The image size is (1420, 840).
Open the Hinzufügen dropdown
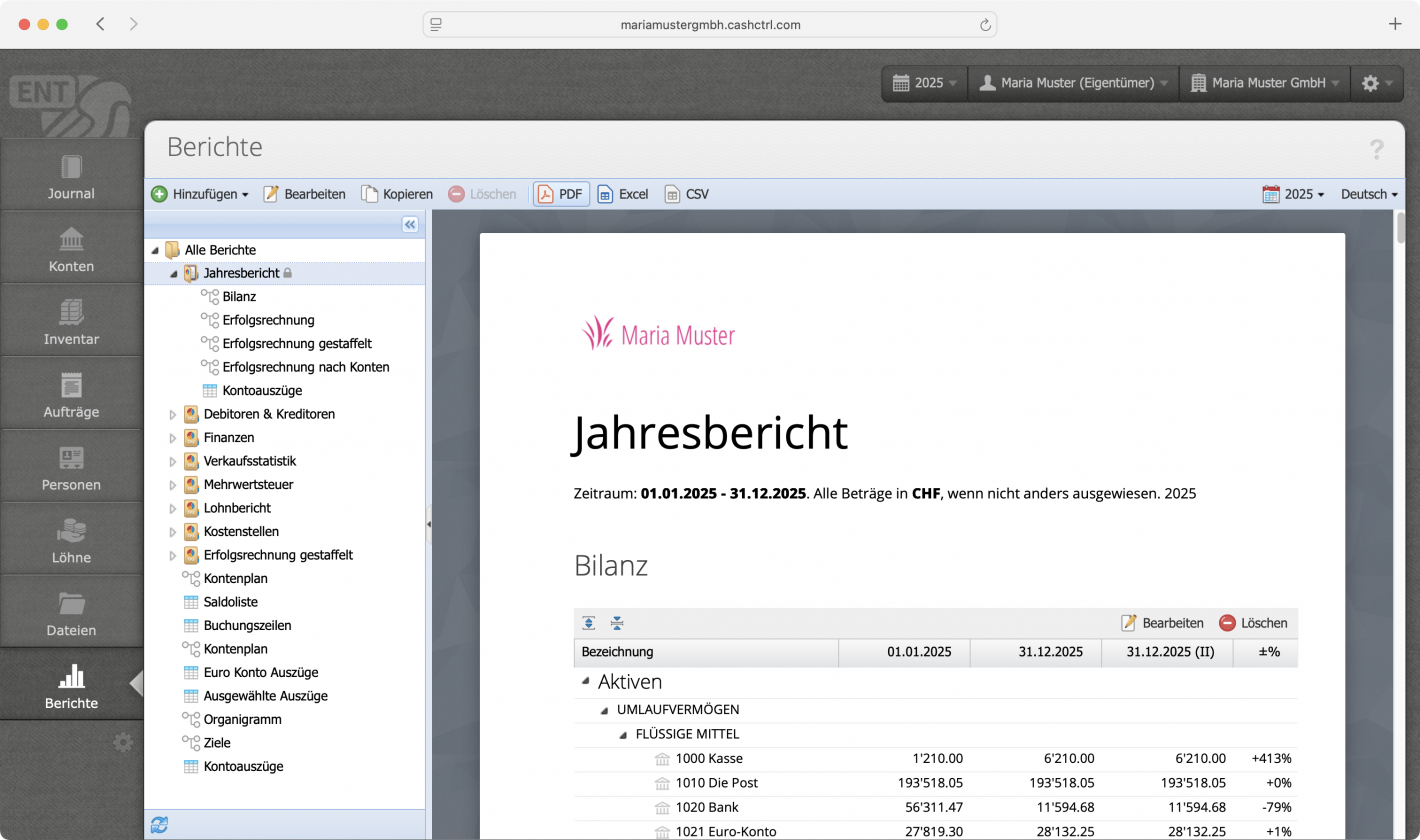(x=200, y=194)
